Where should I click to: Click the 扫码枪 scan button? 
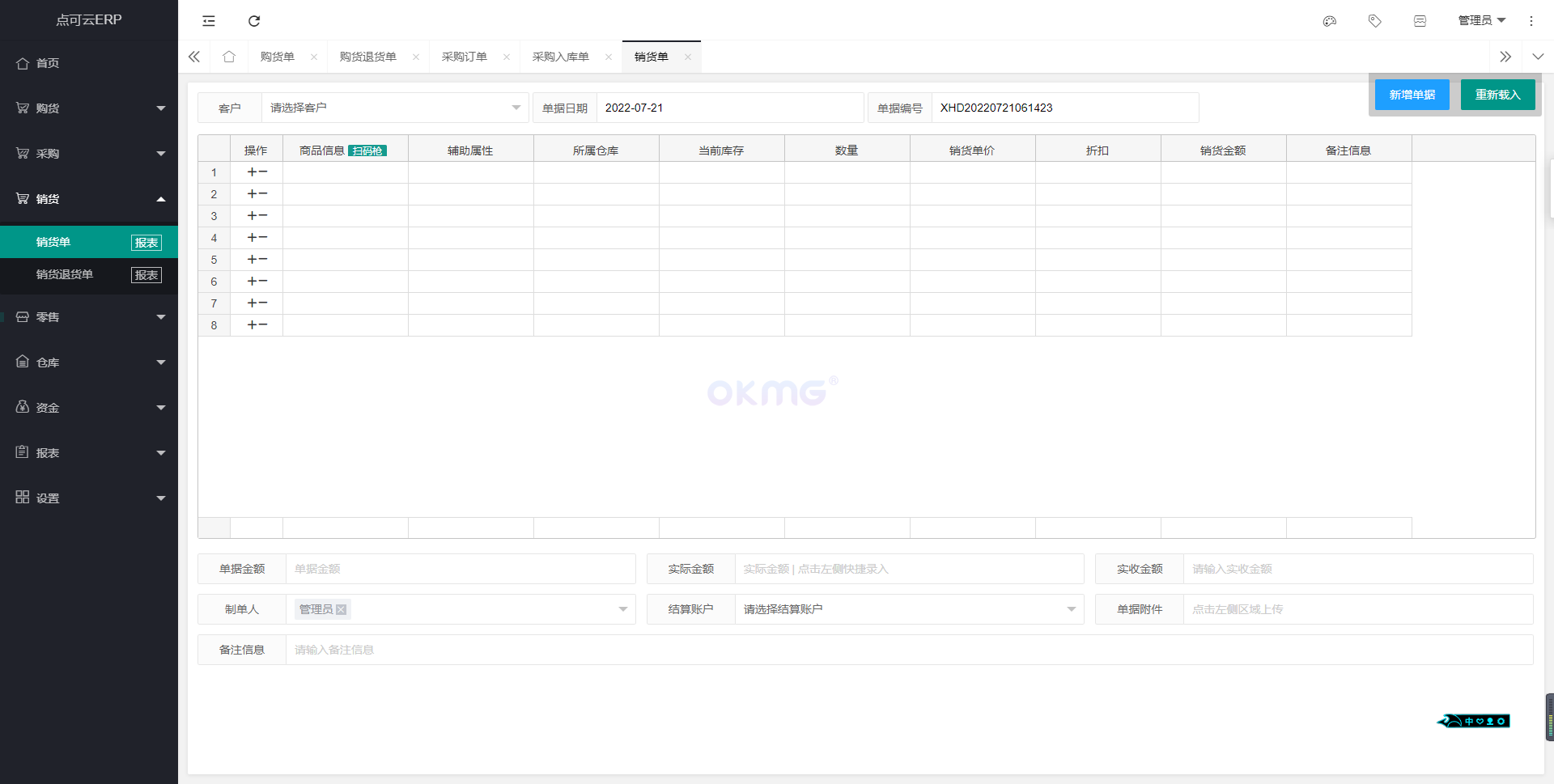pyautogui.click(x=367, y=150)
